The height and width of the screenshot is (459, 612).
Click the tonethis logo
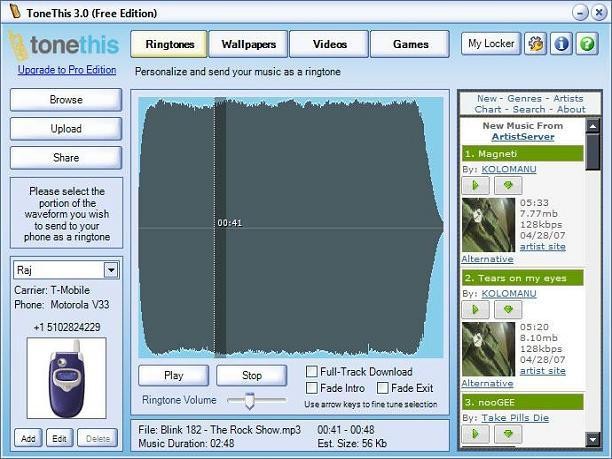click(64, 45)
